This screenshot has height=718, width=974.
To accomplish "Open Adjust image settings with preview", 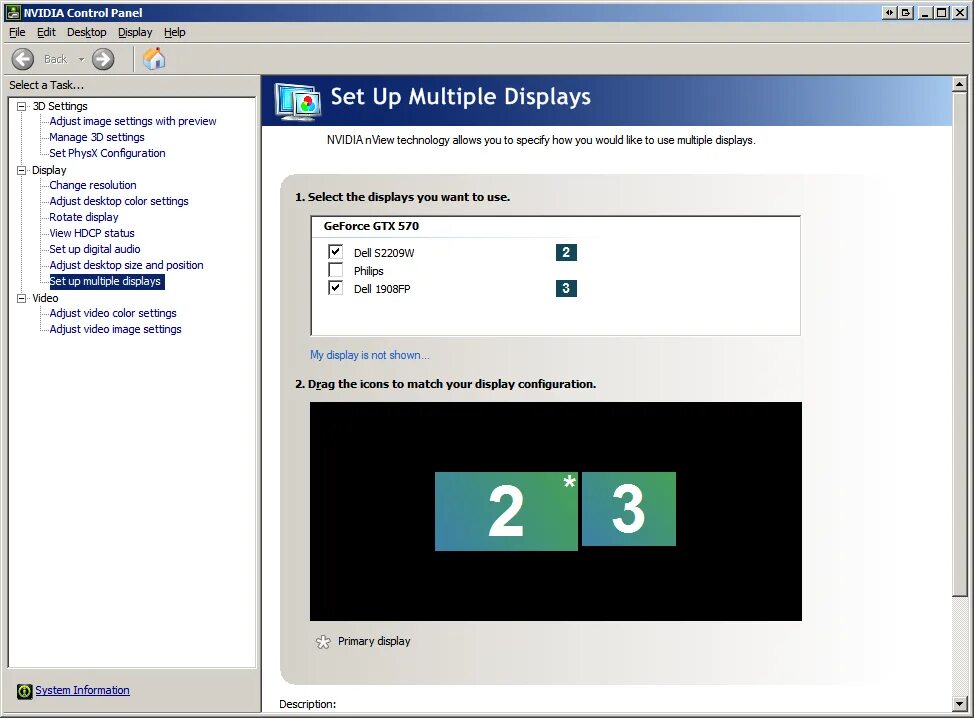I will (x=133, y=121).
